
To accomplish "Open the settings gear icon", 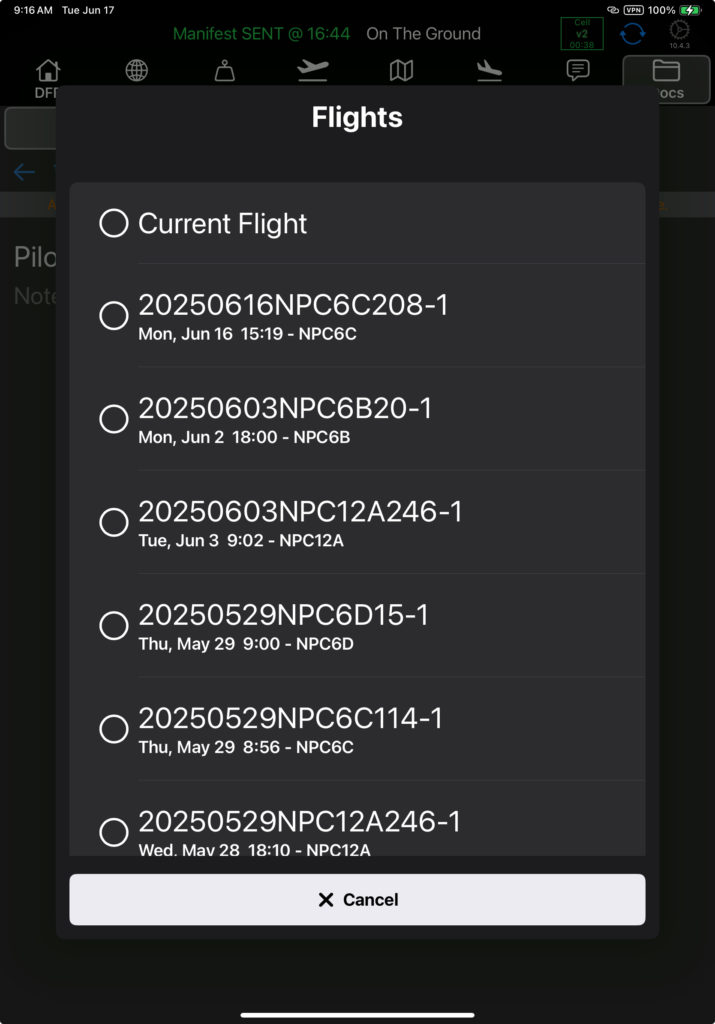I will 679,31.
